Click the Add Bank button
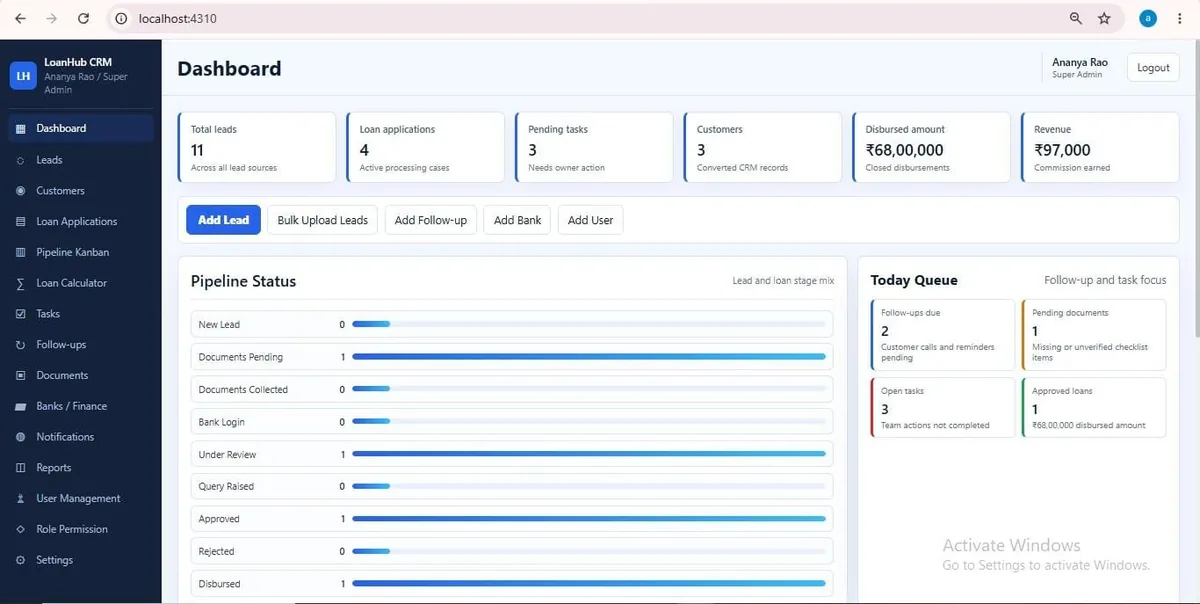The width and height of the screenshot is (1200, 604). pyautogui.click(x=517, y=220)
